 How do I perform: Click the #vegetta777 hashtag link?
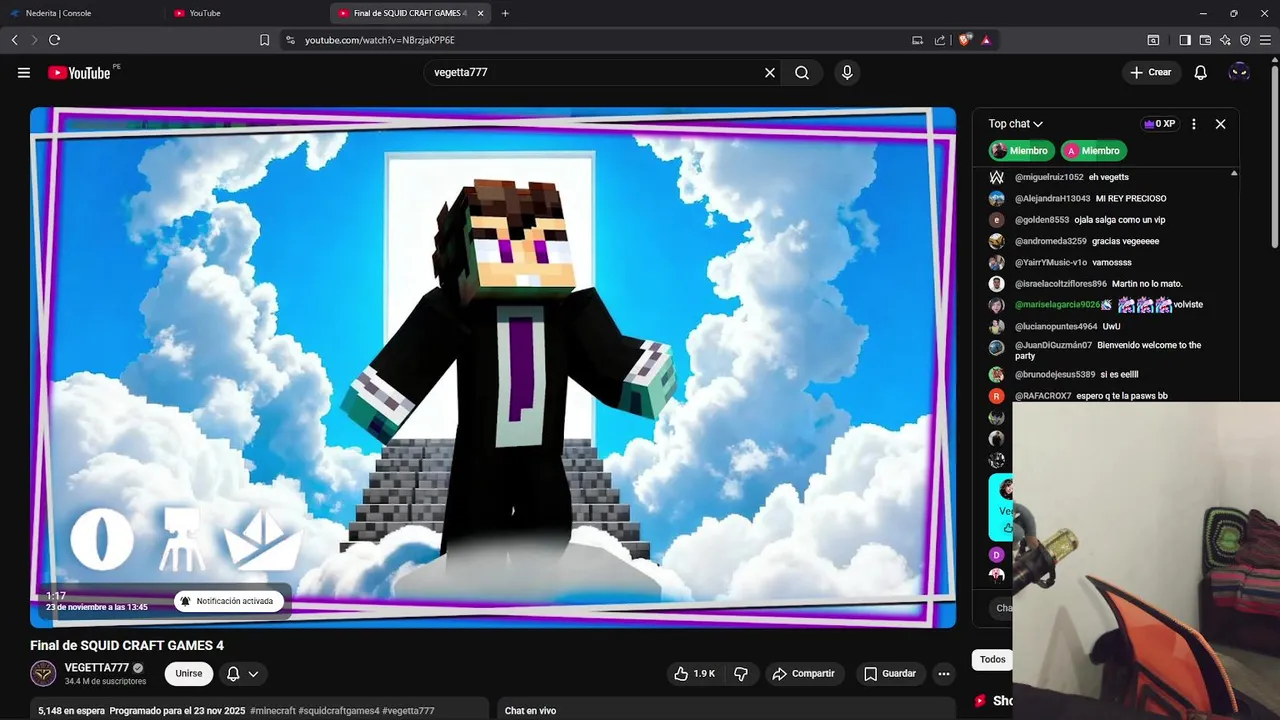pyautogui.click(x=408, y=711)
